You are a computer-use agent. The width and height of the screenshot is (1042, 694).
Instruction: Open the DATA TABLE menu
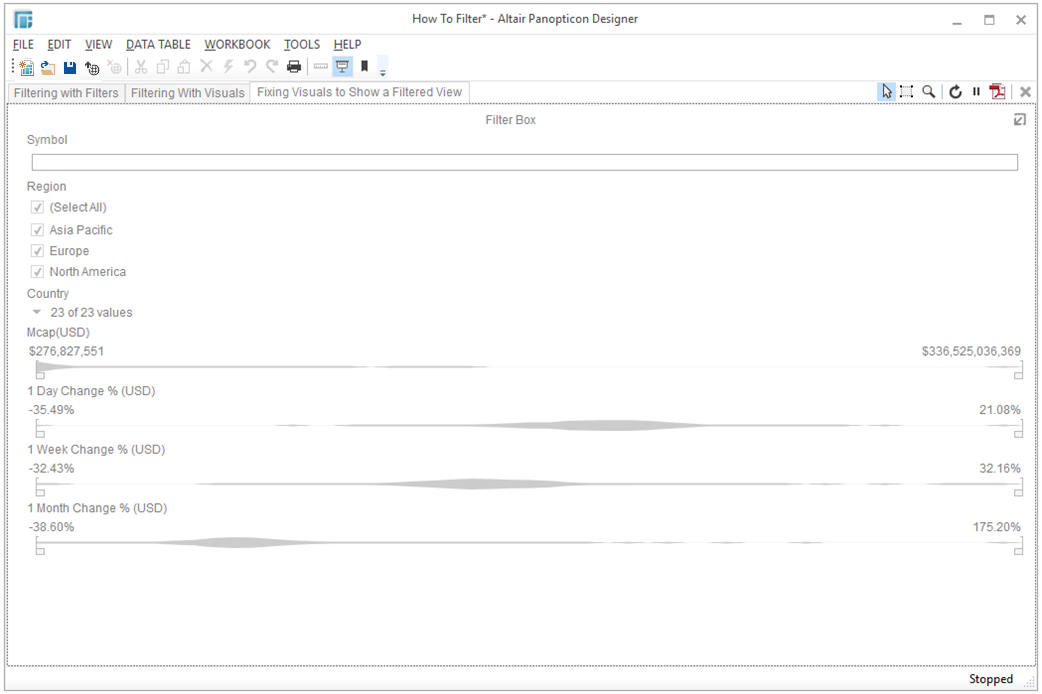point(158,44)
